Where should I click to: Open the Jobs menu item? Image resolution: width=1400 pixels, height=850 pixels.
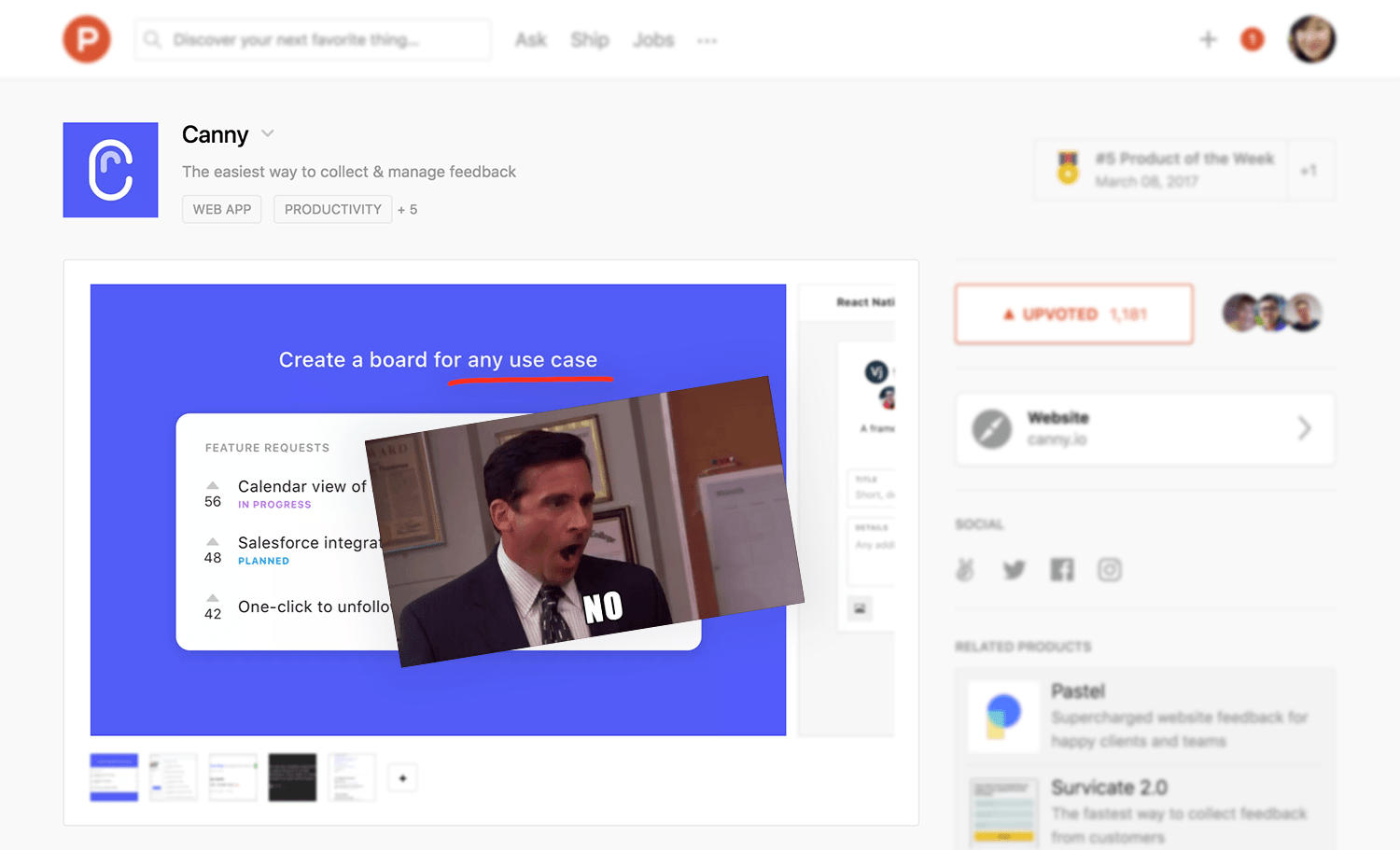(x=653, y=40)
